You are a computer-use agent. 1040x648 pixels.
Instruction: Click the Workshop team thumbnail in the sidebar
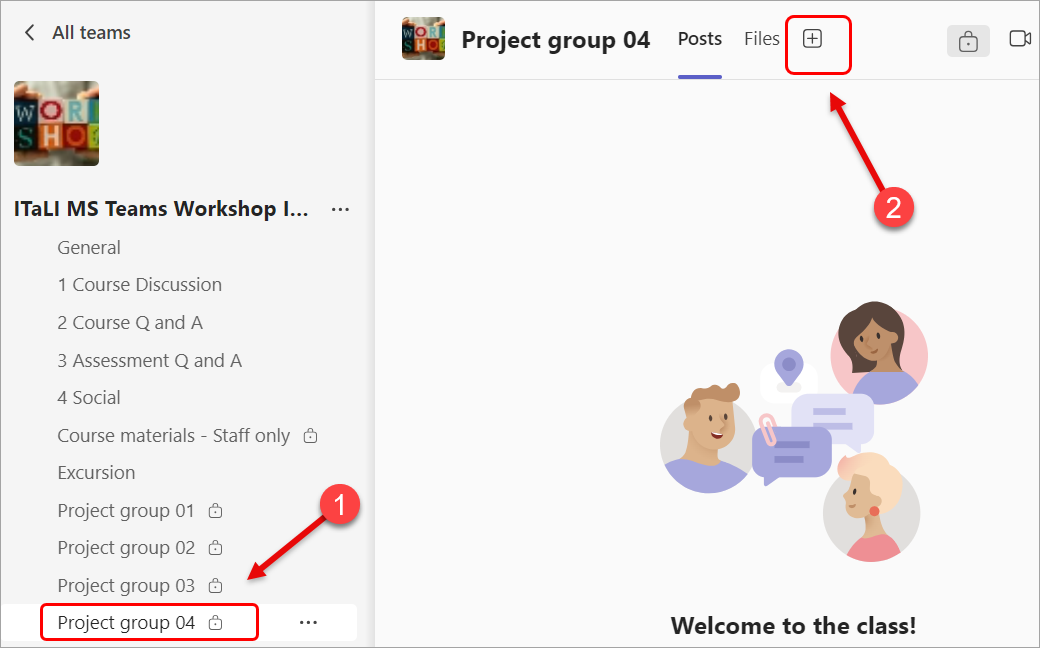click(x=56, y=123)
